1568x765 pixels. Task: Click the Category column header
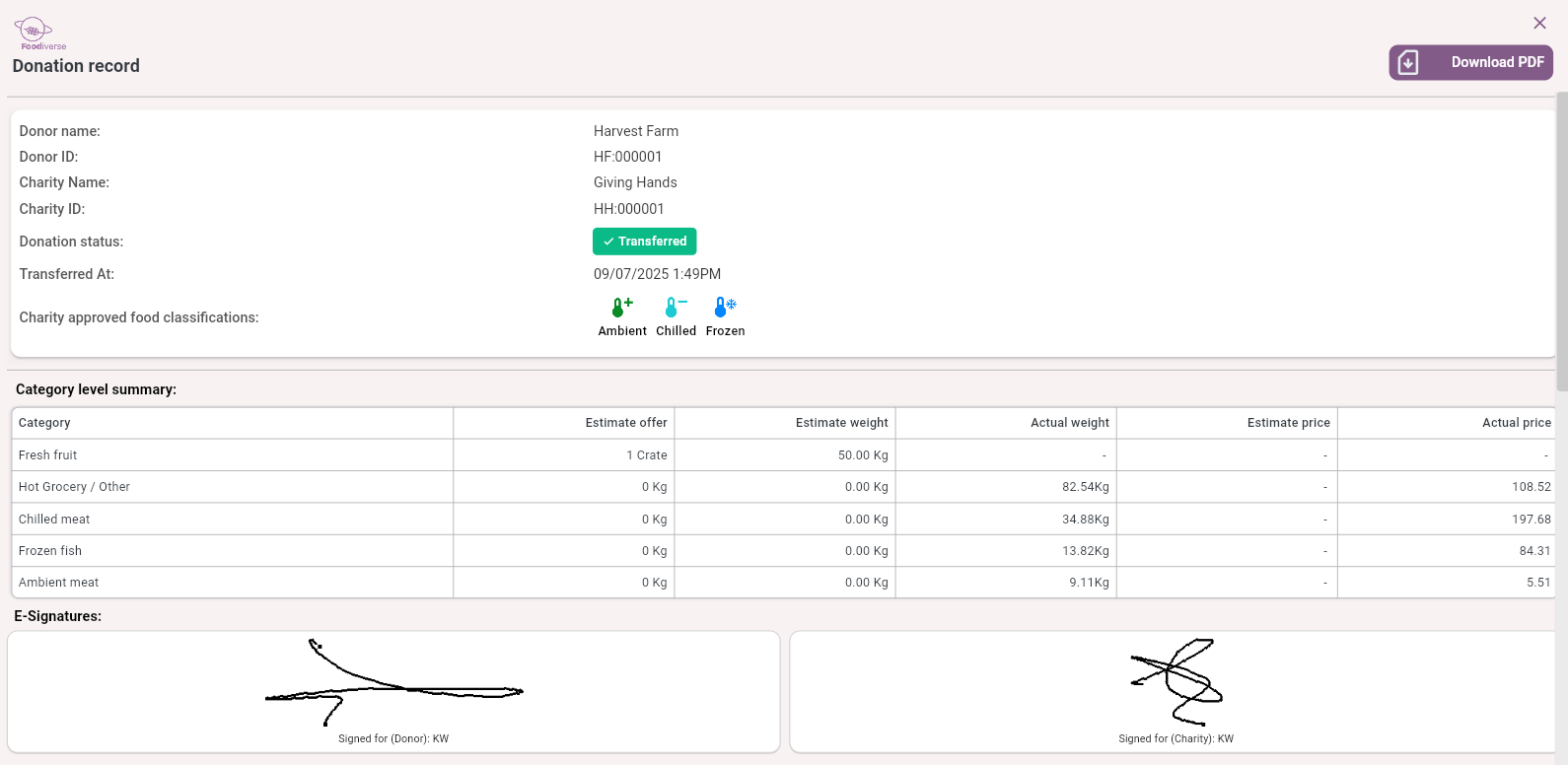click(44, 423)
